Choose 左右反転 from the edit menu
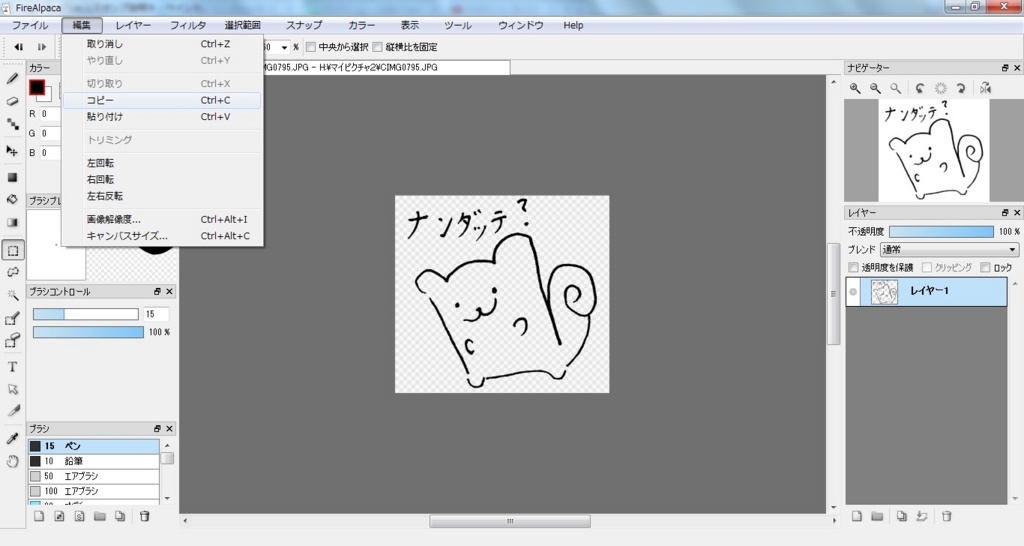The height and width of the screenshot is (546, 1024). pyautogui.click(x=162, y=196)
